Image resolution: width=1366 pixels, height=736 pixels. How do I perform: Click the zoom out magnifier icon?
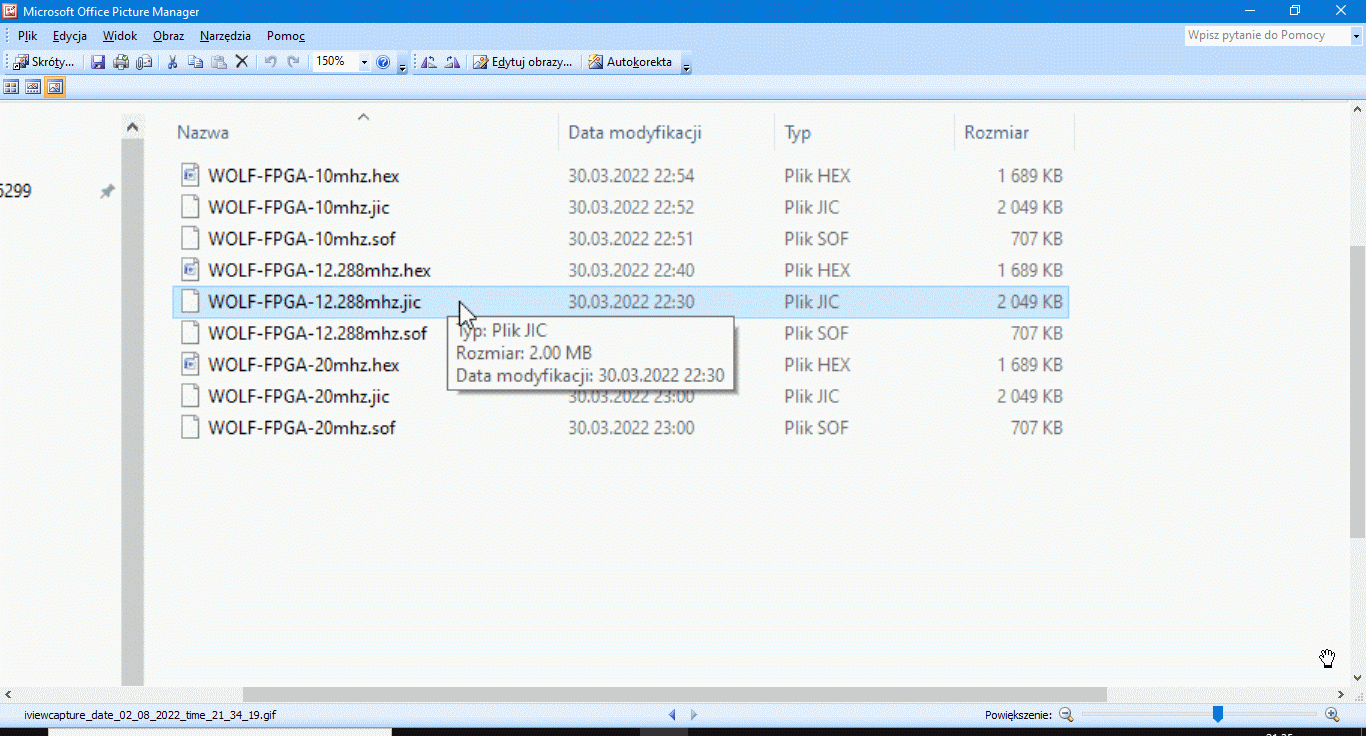tap(1066, 714)
